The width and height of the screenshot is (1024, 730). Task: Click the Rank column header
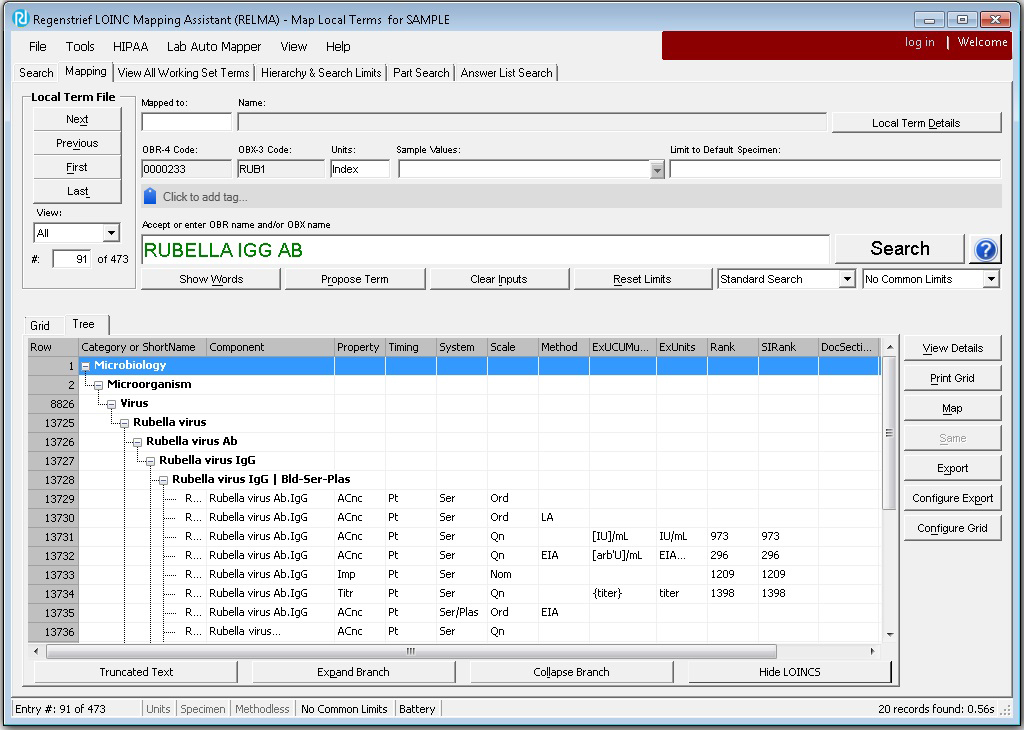(x=733, y=347)
